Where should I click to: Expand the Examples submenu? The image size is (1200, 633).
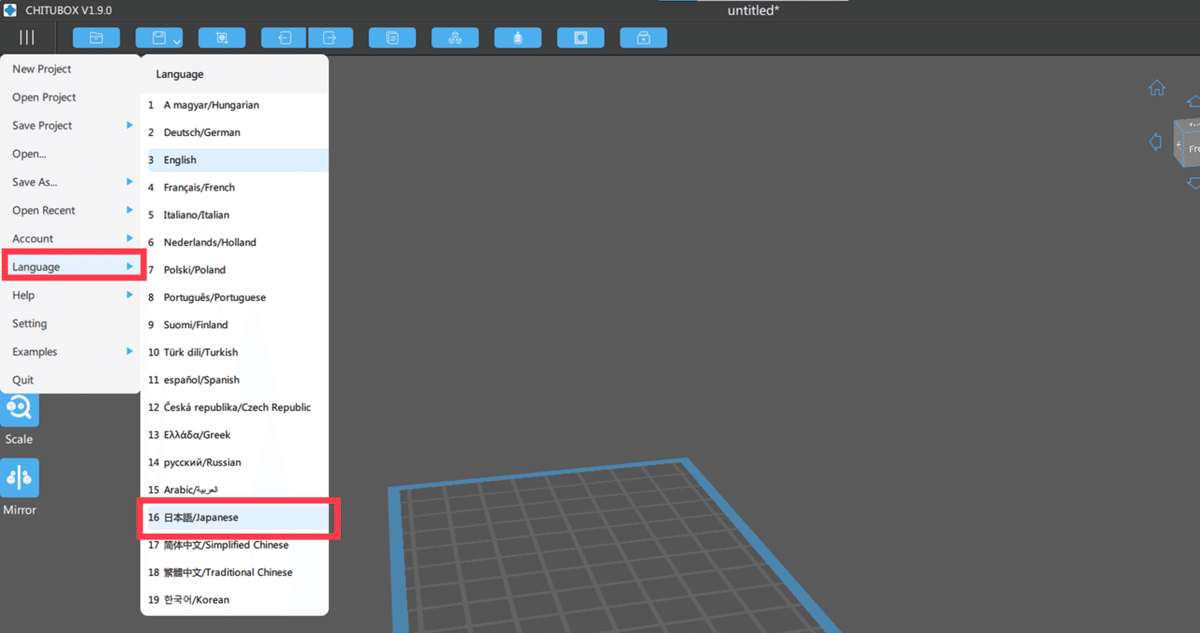click(x=70, y=351)
